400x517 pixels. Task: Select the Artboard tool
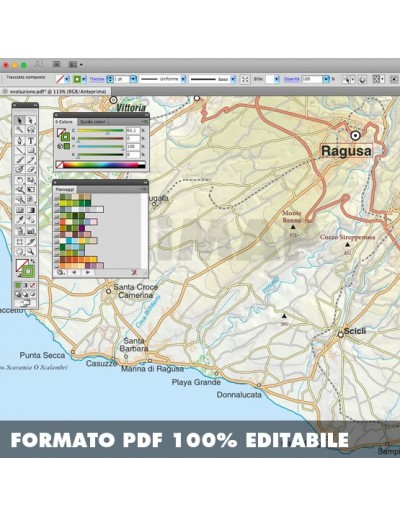[x=20, y=241]
